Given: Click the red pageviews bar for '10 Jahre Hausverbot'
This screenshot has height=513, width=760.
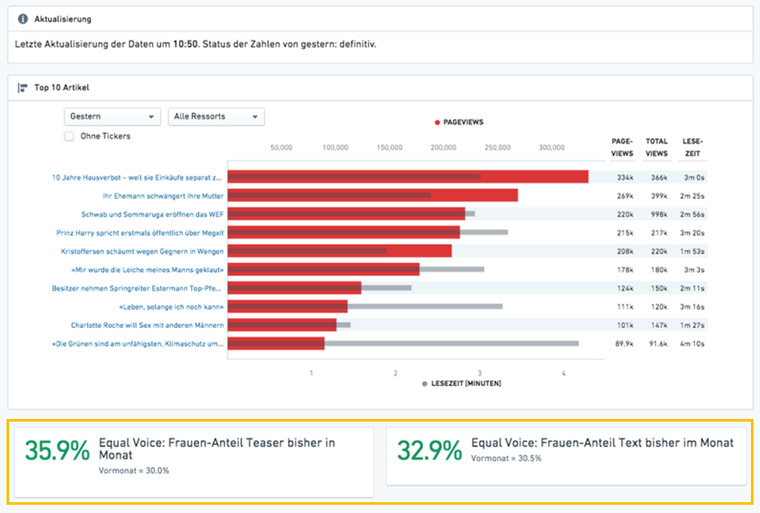Looking at the screenshot, I should (x=408, y=176).
